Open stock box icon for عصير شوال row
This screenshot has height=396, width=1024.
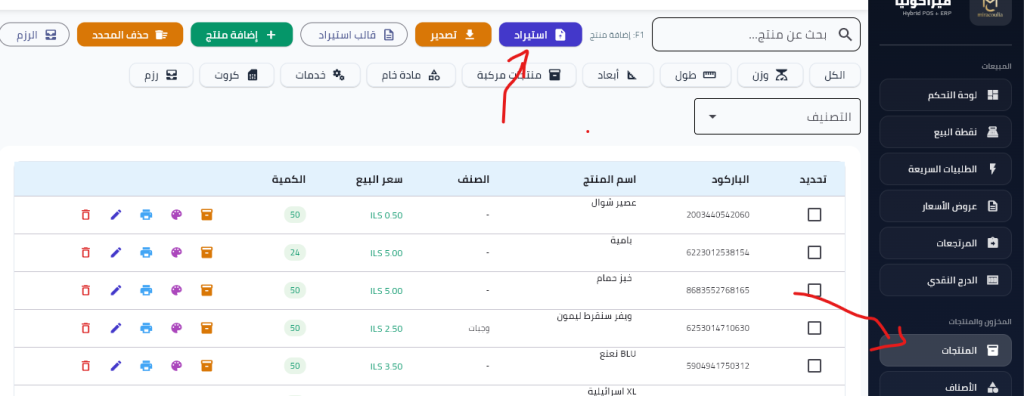pyautogui.click(x=206, y=214)
